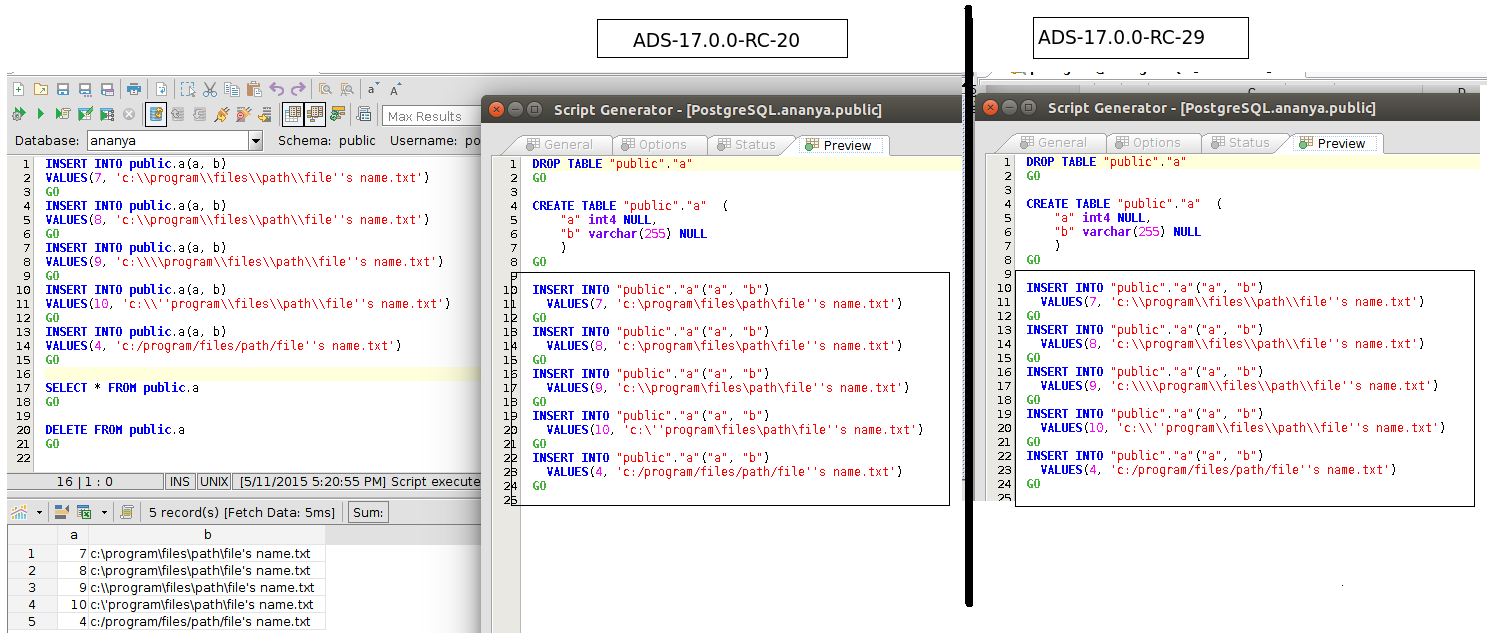Redo with the right purple arrow
This screenshot has height=633, width=1493.
click(x=298, y=89)
